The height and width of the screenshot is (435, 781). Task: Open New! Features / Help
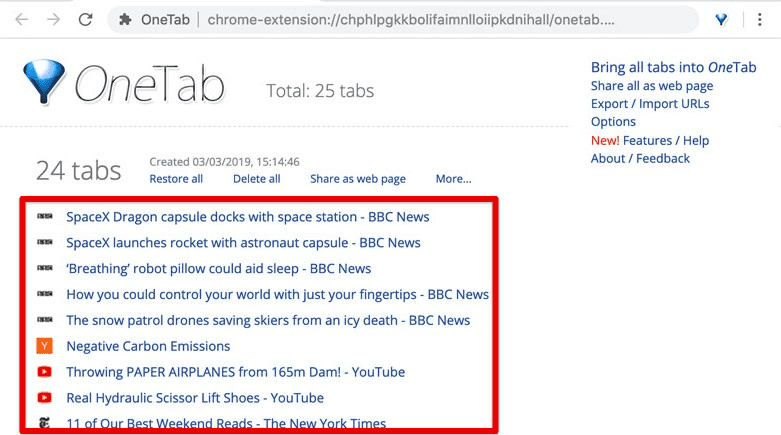[x=650, y=141]
